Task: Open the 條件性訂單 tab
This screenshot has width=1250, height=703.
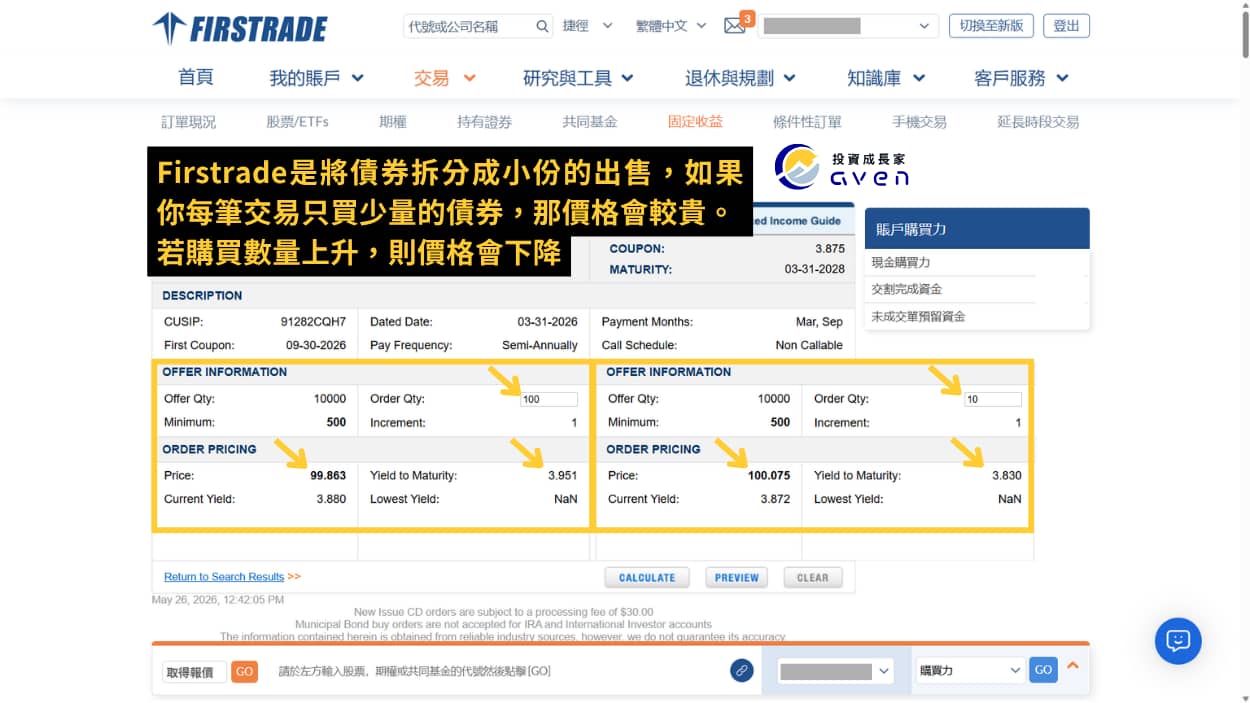Action: point(807,122)
